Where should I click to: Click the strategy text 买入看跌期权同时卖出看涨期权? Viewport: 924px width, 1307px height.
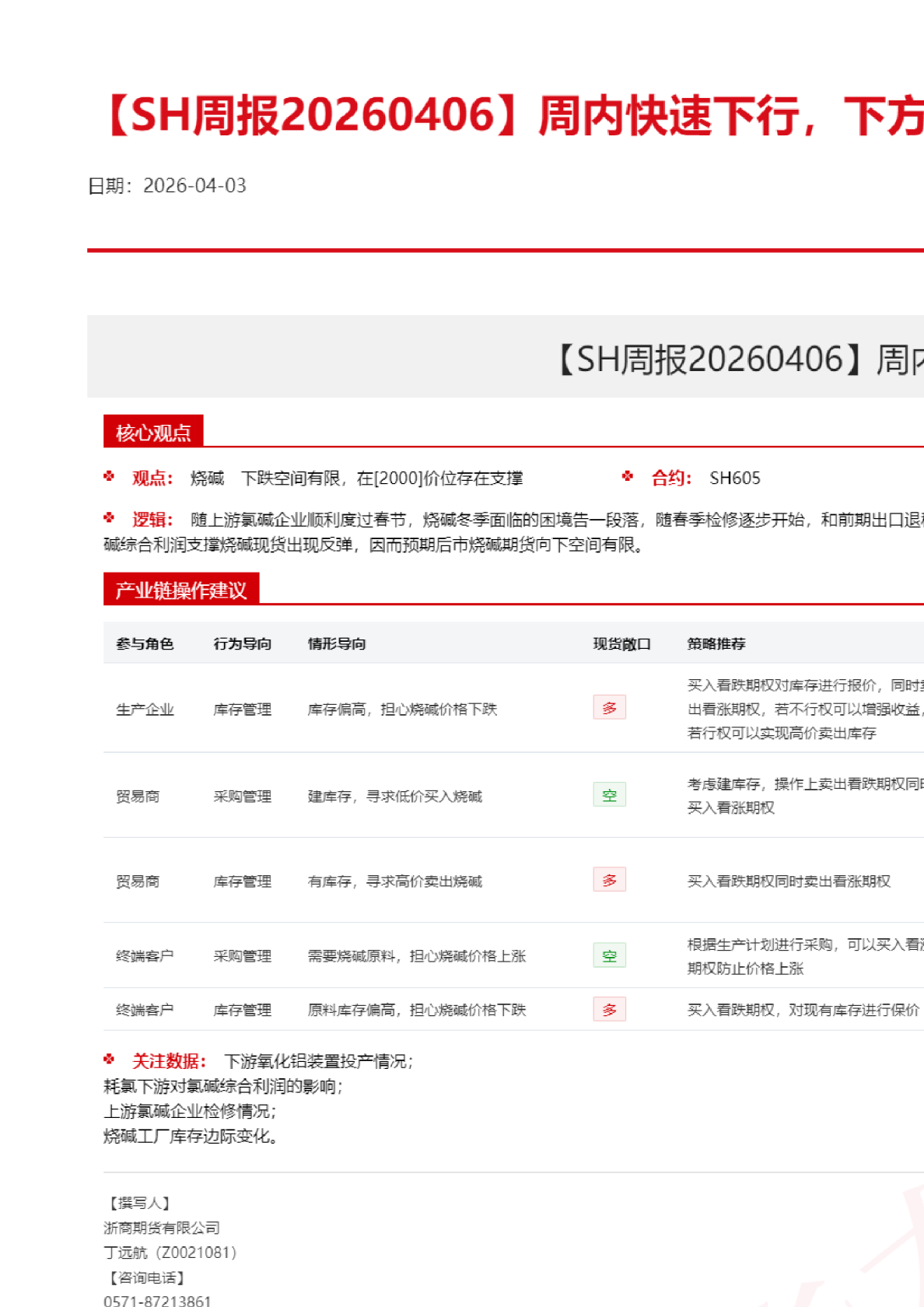tap(789, 881)
